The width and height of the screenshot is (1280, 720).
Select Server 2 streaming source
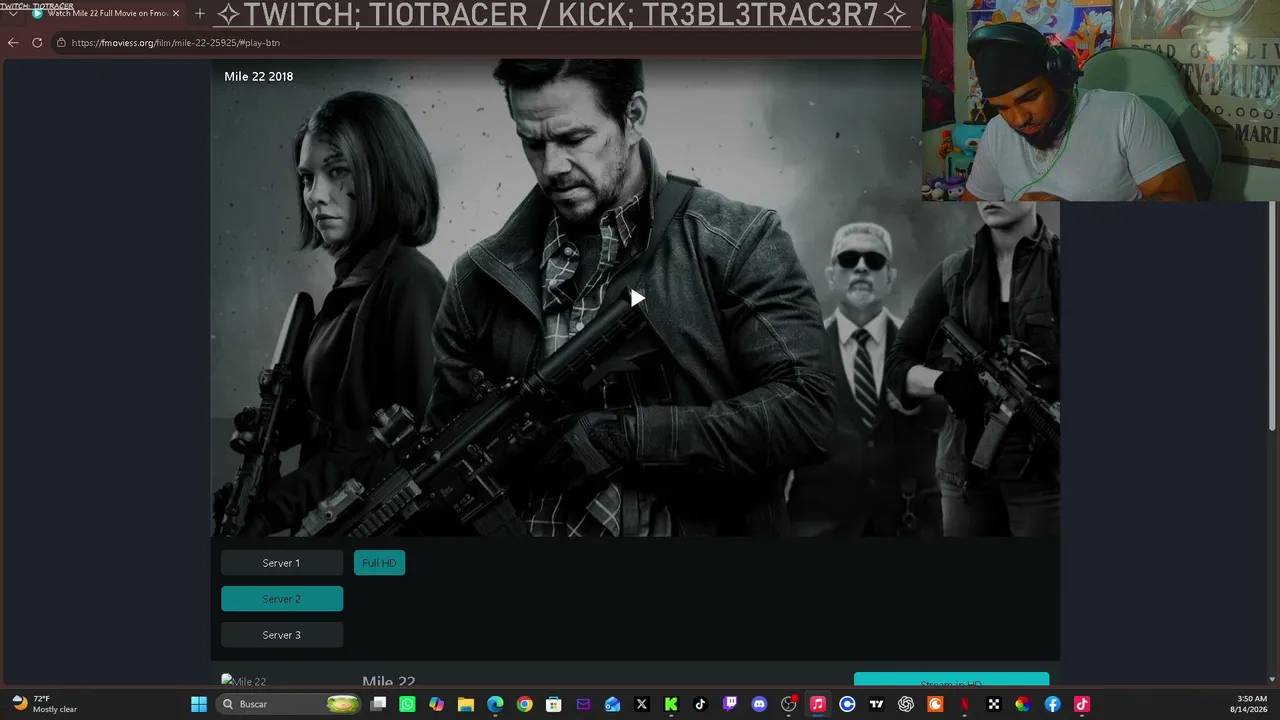[x=282, y=599]
